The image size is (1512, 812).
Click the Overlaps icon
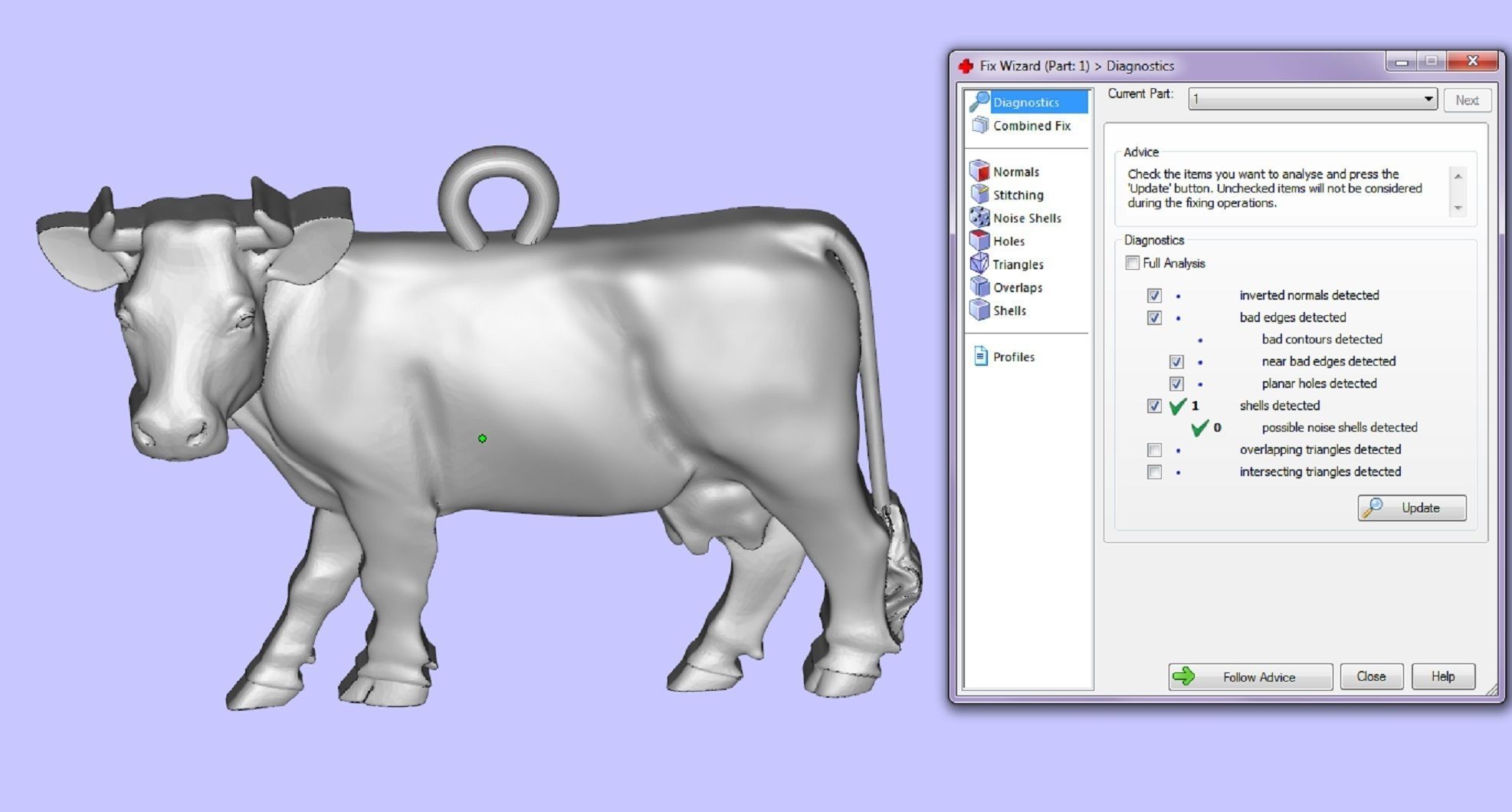[979, 287]
